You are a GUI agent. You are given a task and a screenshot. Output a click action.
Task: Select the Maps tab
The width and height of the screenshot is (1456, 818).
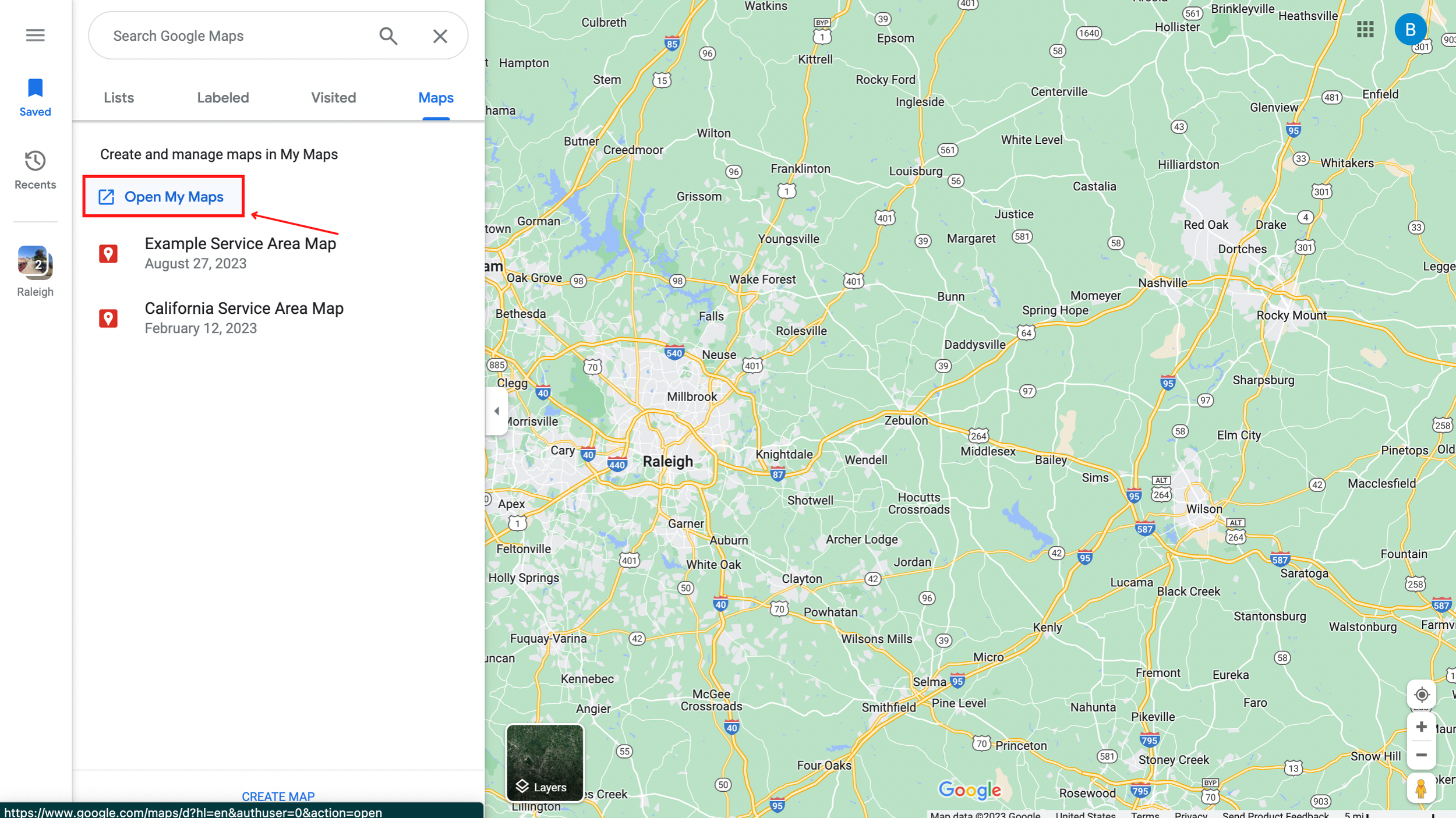tap(436, 98)
